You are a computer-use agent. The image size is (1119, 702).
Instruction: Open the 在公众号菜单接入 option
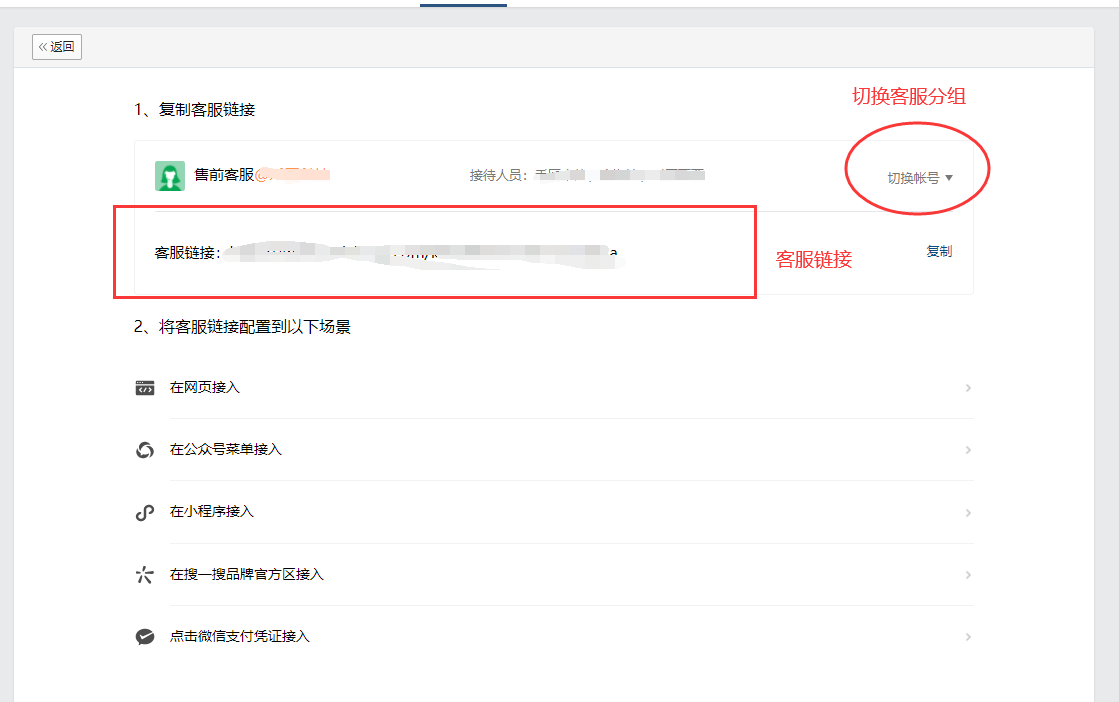[226, 450]
